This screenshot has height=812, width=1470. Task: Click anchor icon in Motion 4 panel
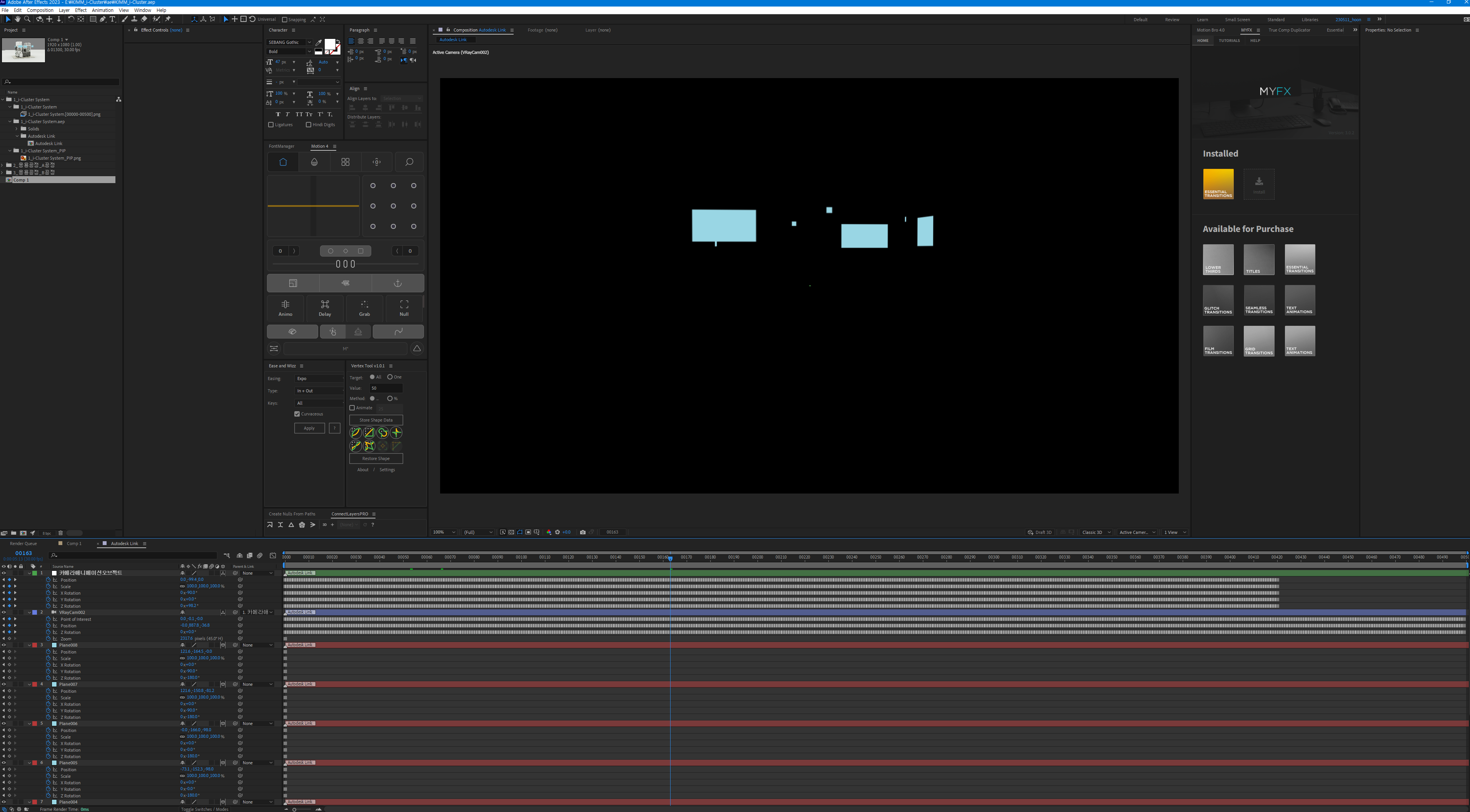(x=398, y=283)
